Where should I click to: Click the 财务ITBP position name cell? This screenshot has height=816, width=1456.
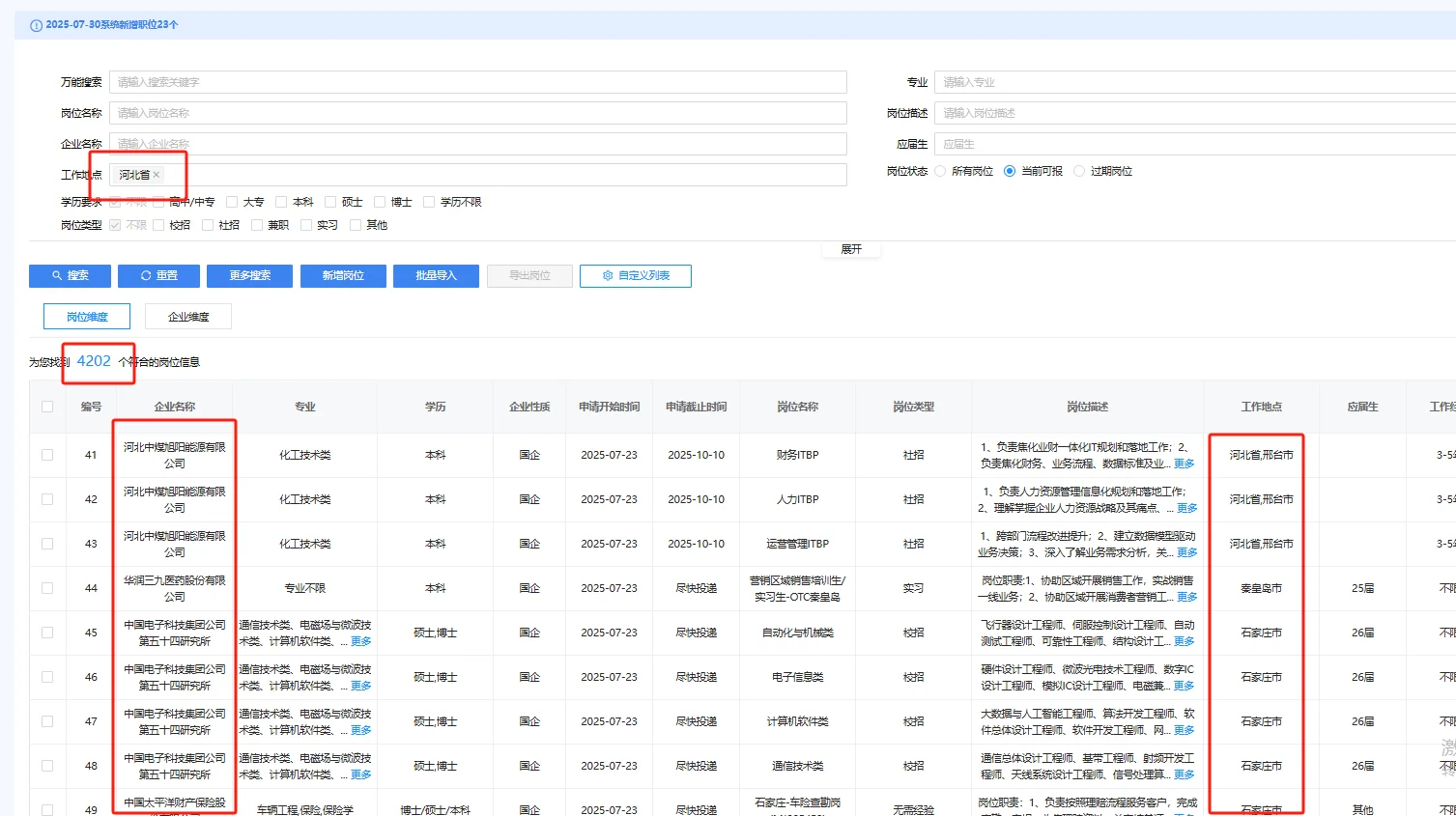coord(797,455)
